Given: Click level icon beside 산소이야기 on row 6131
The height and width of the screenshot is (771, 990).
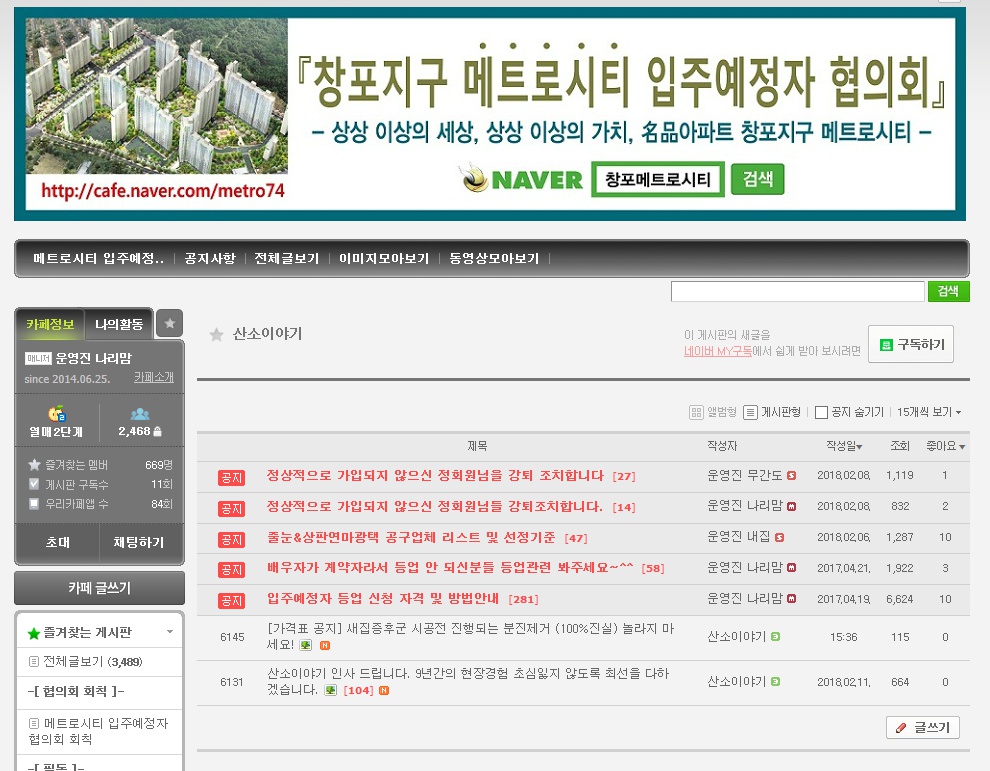Looking at the screenshot, I should coord(775,682).
